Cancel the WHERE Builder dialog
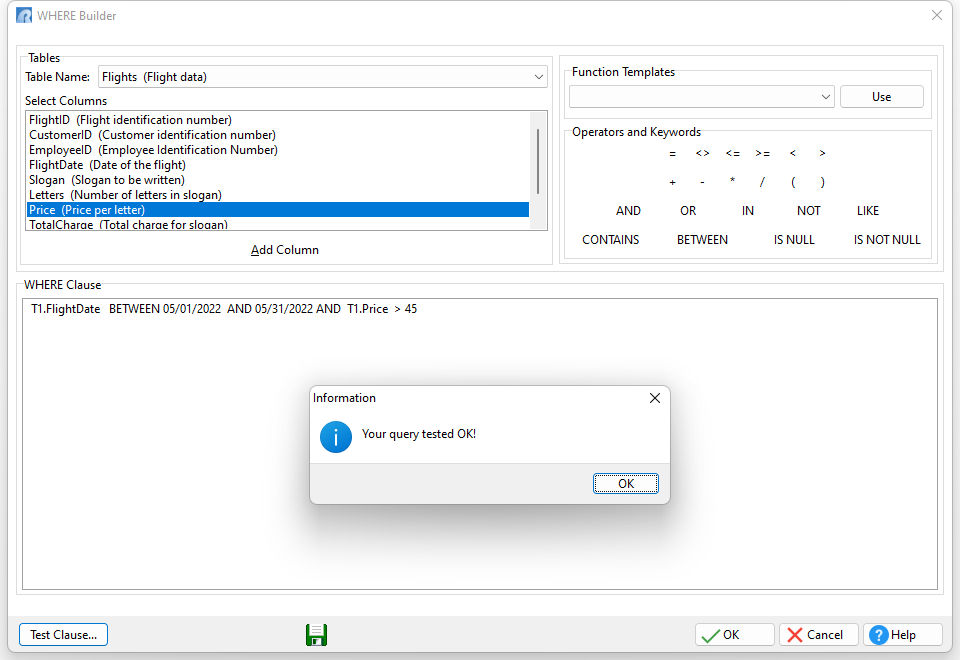Image resolution: width=960 pixels, height=660 pixels. click(x=818, y=635)
